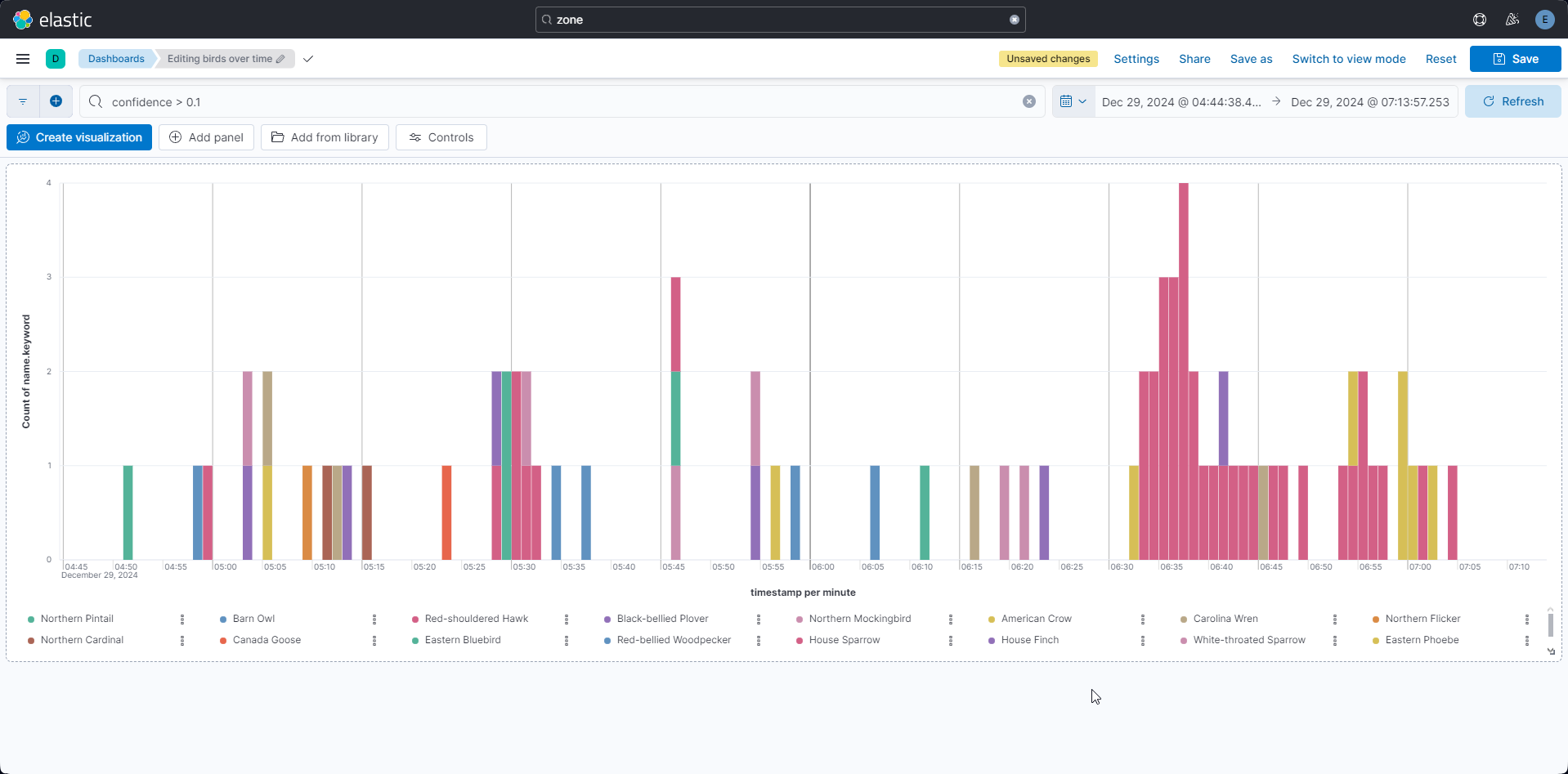Click the Save button
This screenshot has width=1568, height=774.
(1516, 59)
